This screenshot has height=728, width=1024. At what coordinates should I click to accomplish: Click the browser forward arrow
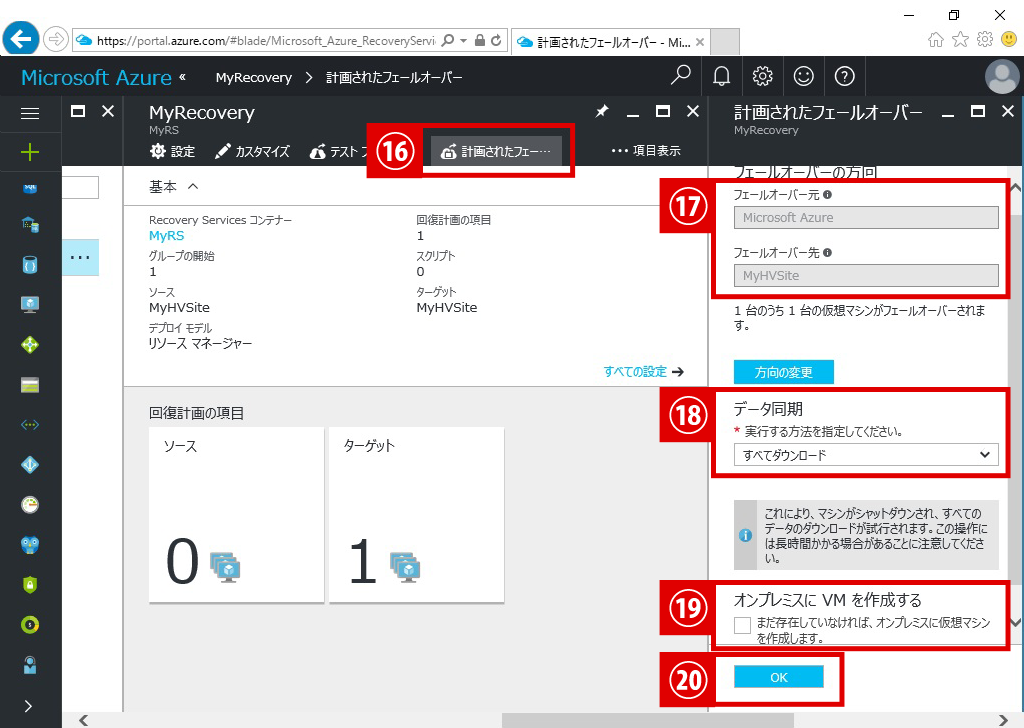pyautogui.click(x=56, y=40)
